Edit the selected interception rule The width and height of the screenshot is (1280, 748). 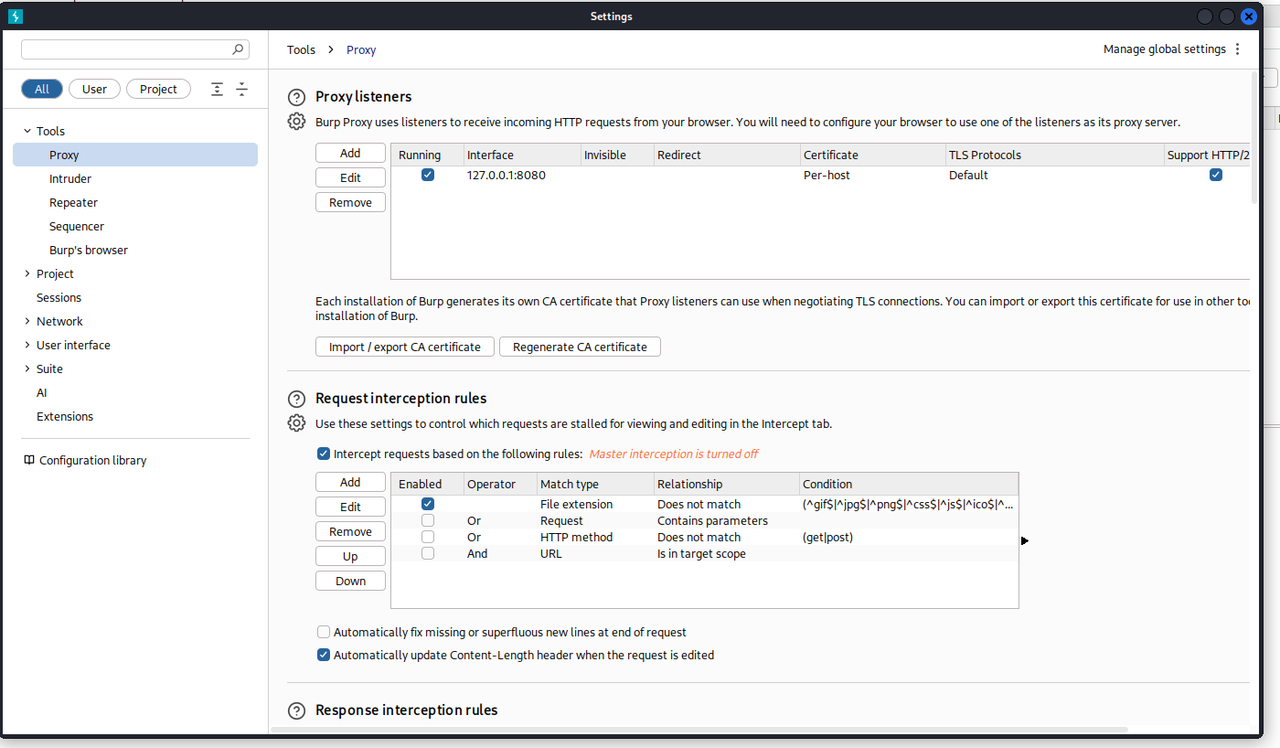click(350, 507)
